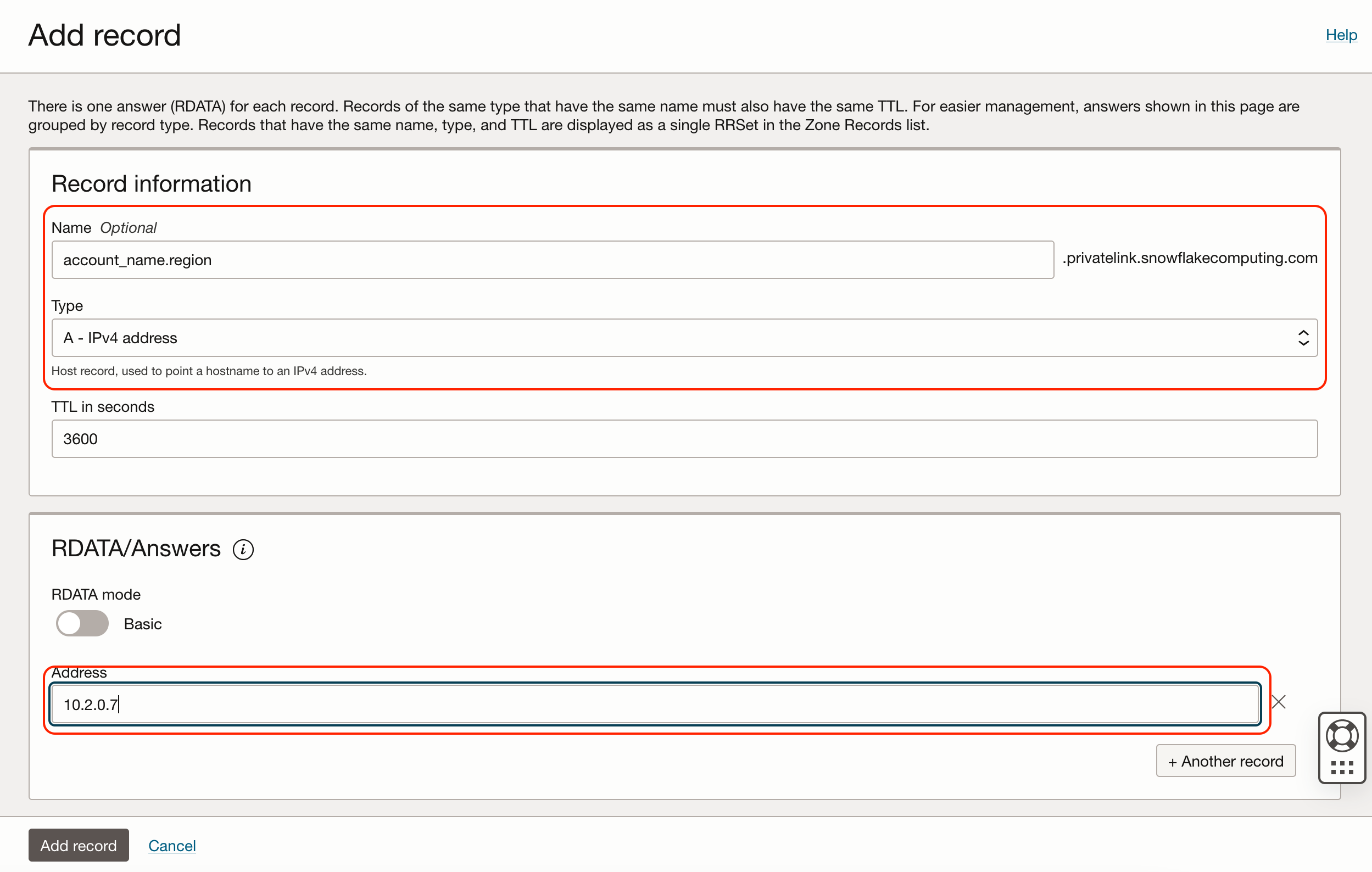Click into the TTL field showing 3600

(x=684, y=439)
